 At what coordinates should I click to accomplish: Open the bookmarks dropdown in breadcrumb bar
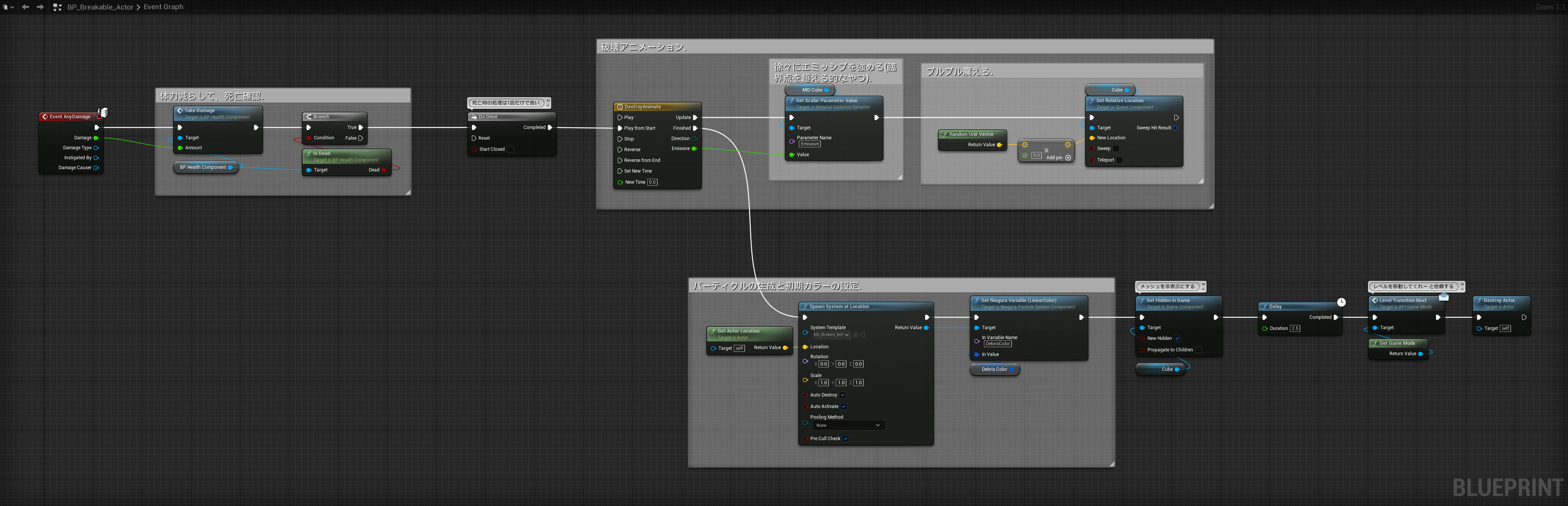(7, 7)
